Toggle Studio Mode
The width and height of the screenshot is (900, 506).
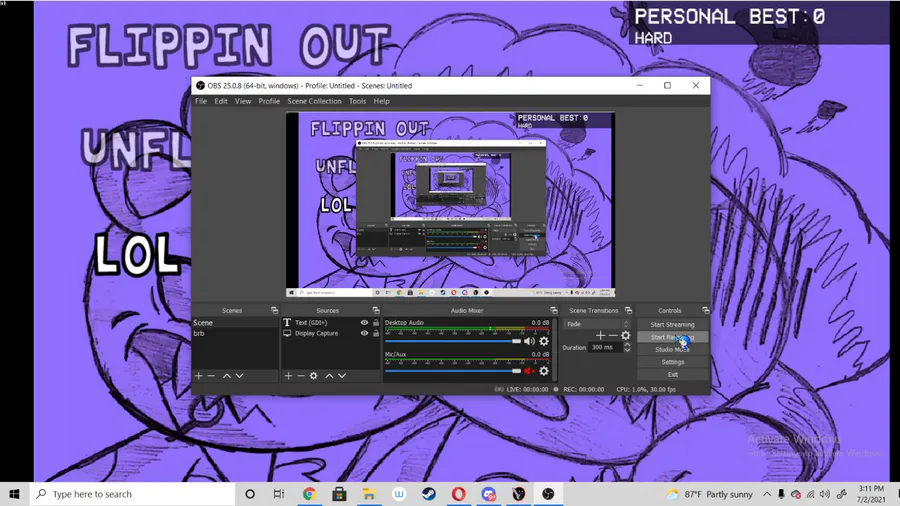click(x=673, y=349)
